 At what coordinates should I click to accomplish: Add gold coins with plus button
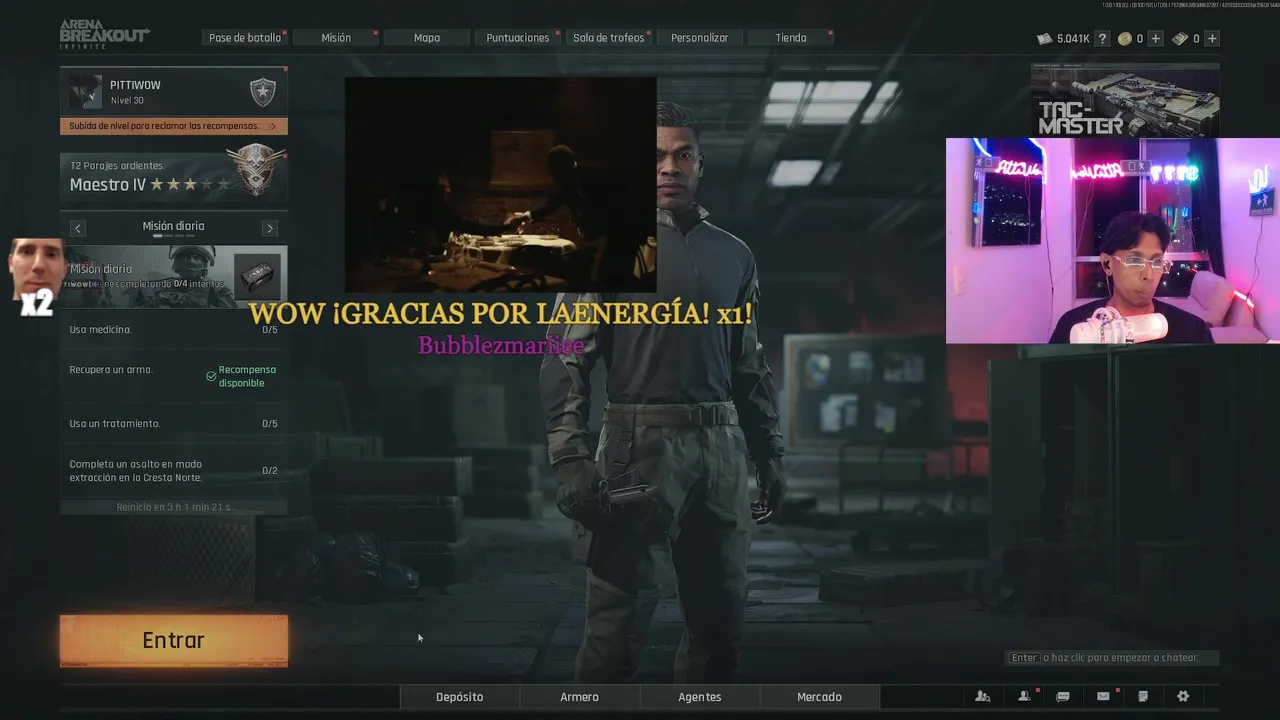(x=1156, y=39)
